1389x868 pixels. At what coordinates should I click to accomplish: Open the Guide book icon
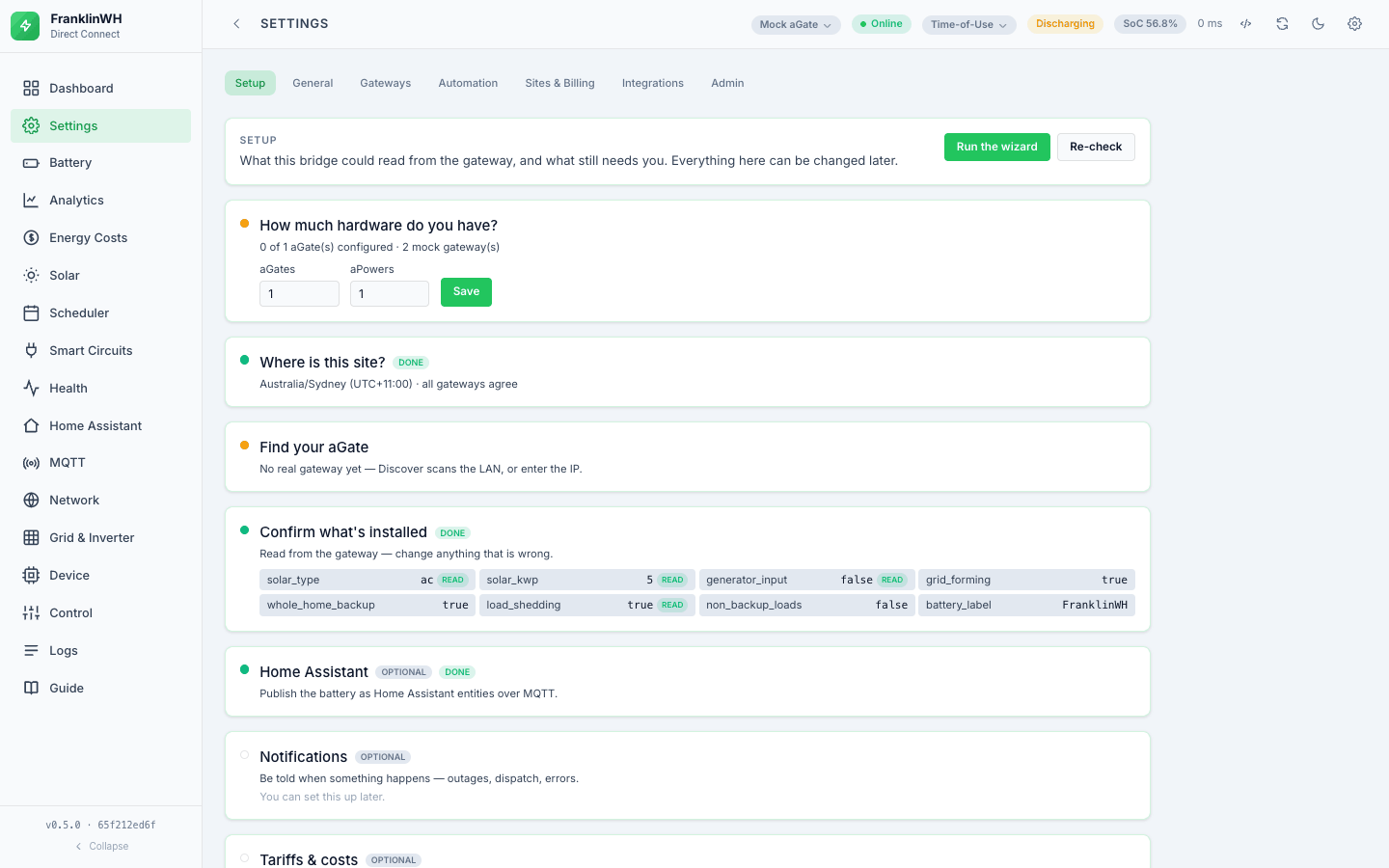pos(31,689)
